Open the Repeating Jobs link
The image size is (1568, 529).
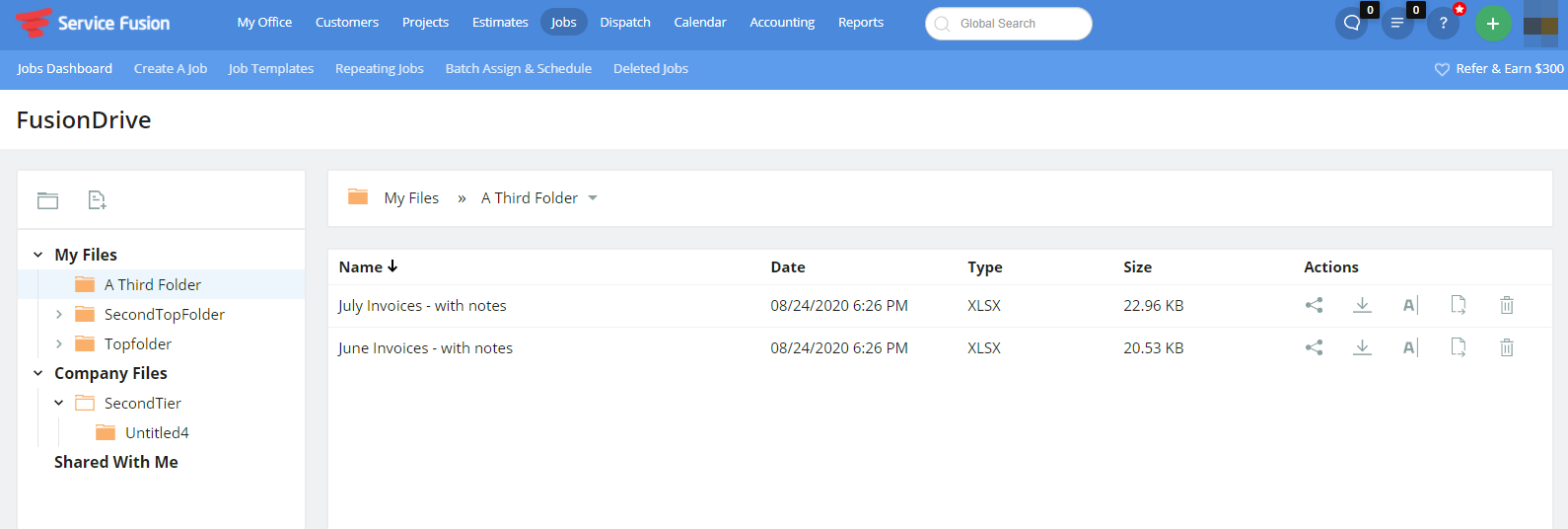pos(380,68)
